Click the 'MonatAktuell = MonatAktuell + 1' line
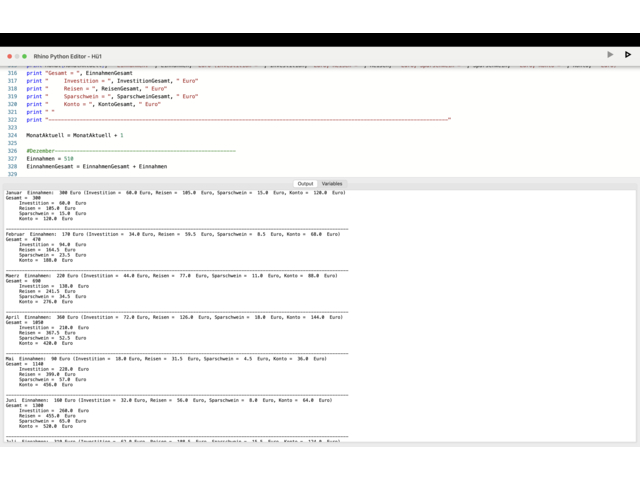Viewport: 640px width, 480px height. (x=75, y=135)
